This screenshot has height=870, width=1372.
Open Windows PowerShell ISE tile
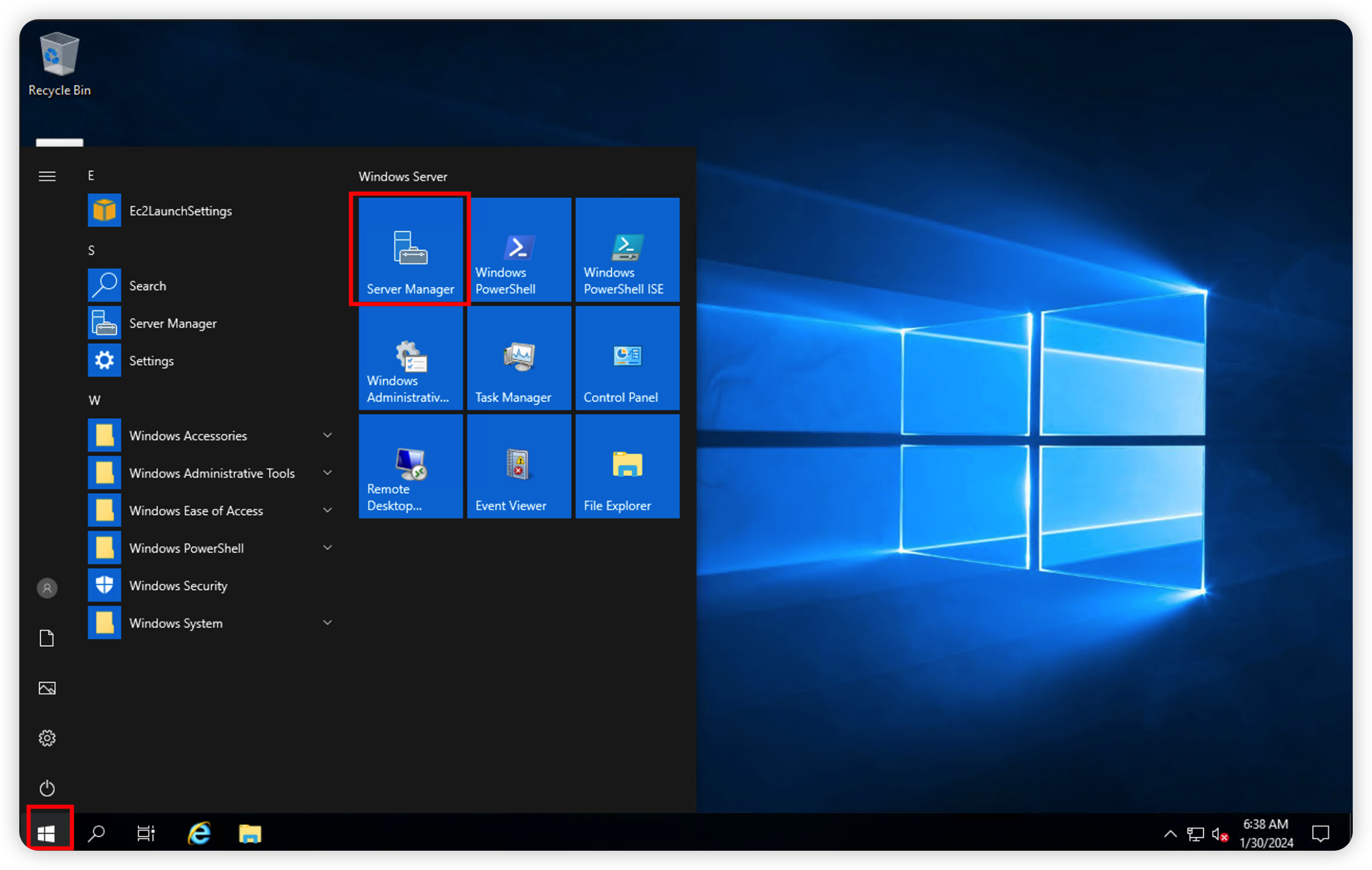[x=627, y=250]
